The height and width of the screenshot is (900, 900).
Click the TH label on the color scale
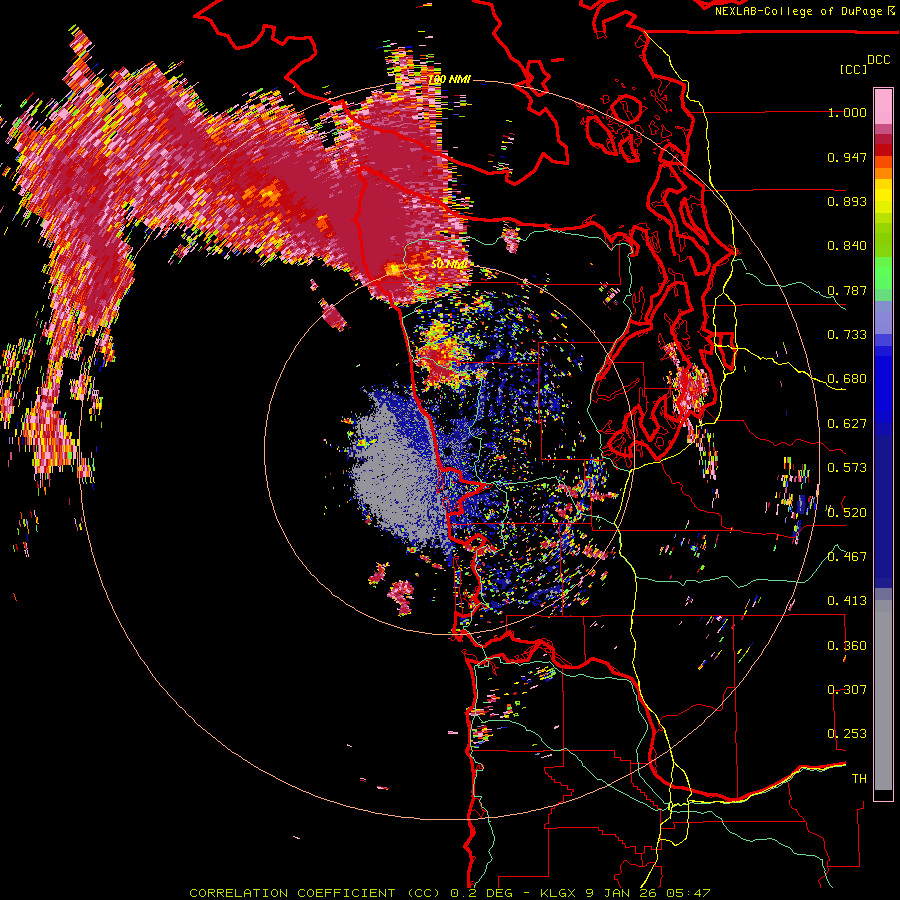(859, 779)
